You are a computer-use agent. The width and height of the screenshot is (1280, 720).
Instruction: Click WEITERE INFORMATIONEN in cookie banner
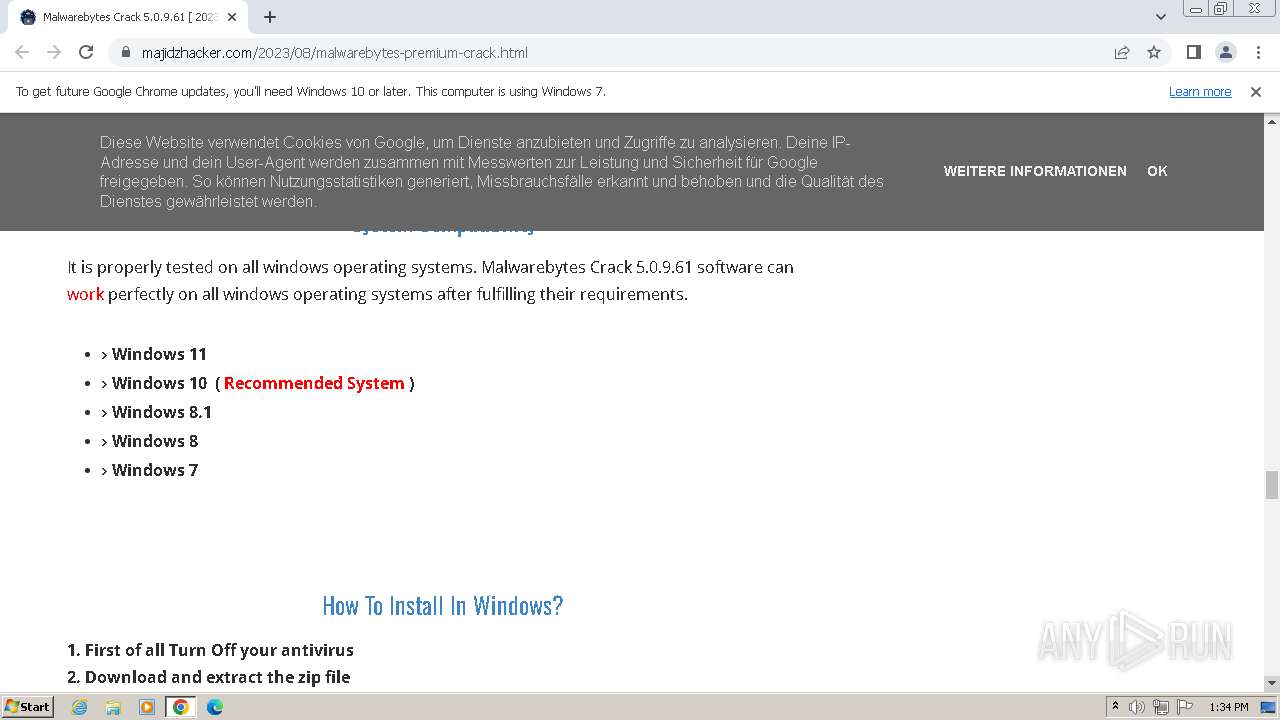1035,171
